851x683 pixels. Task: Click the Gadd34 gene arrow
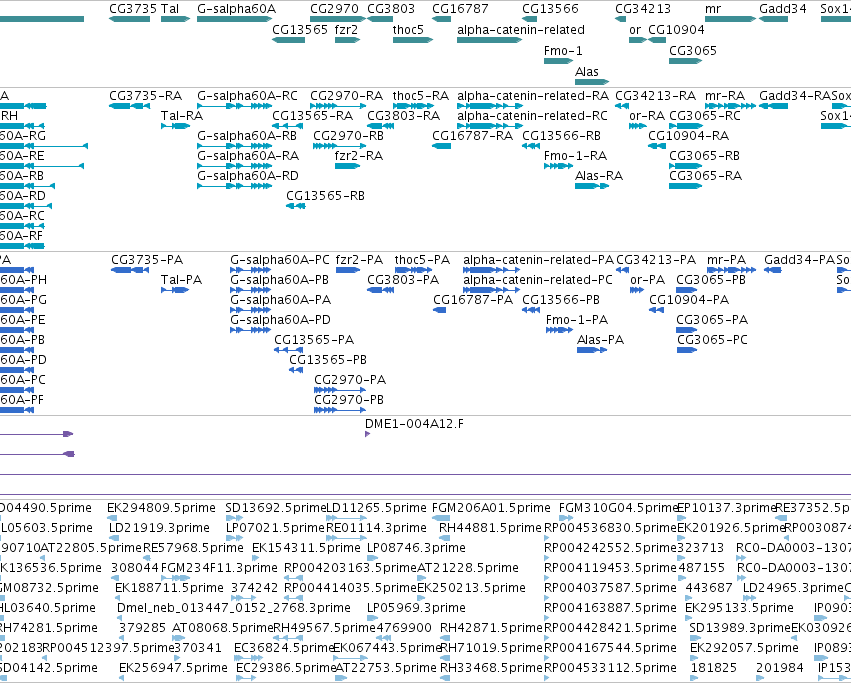[x=773, y=19]
